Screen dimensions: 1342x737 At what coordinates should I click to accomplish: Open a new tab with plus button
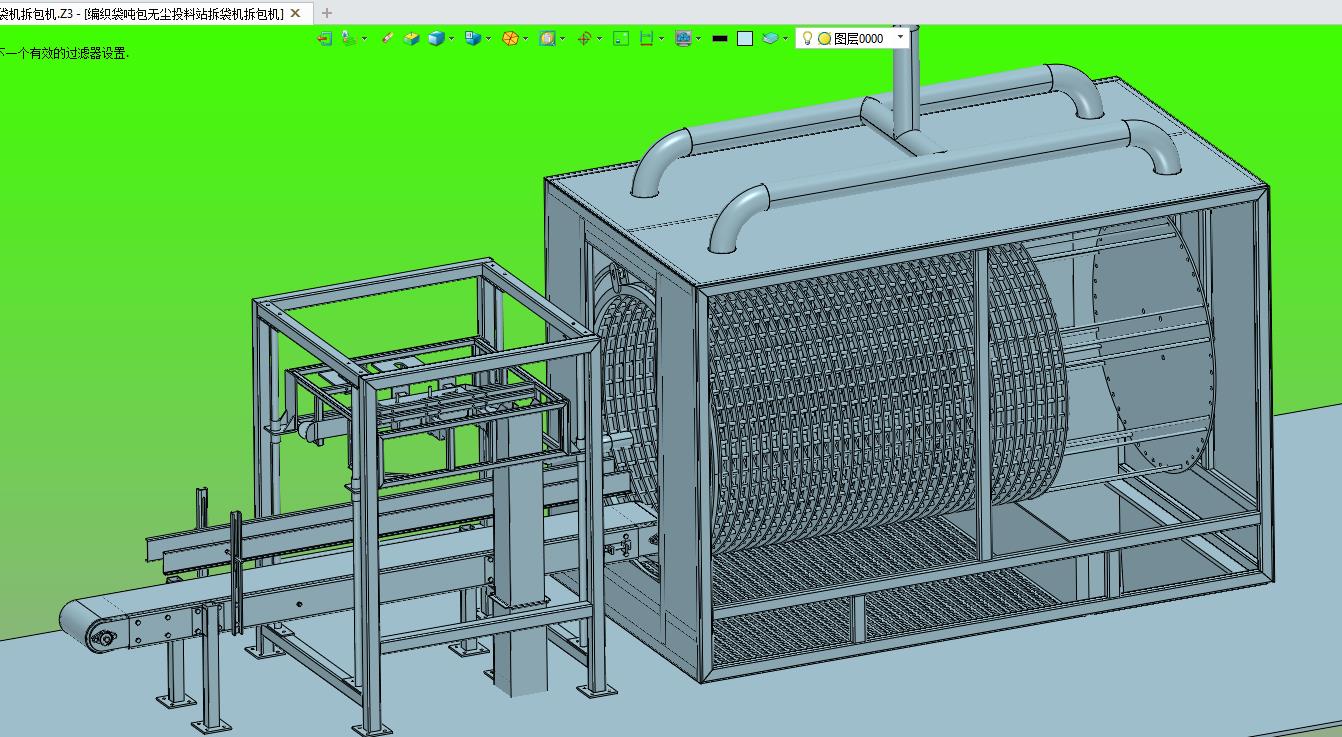[x=326, y=13]
